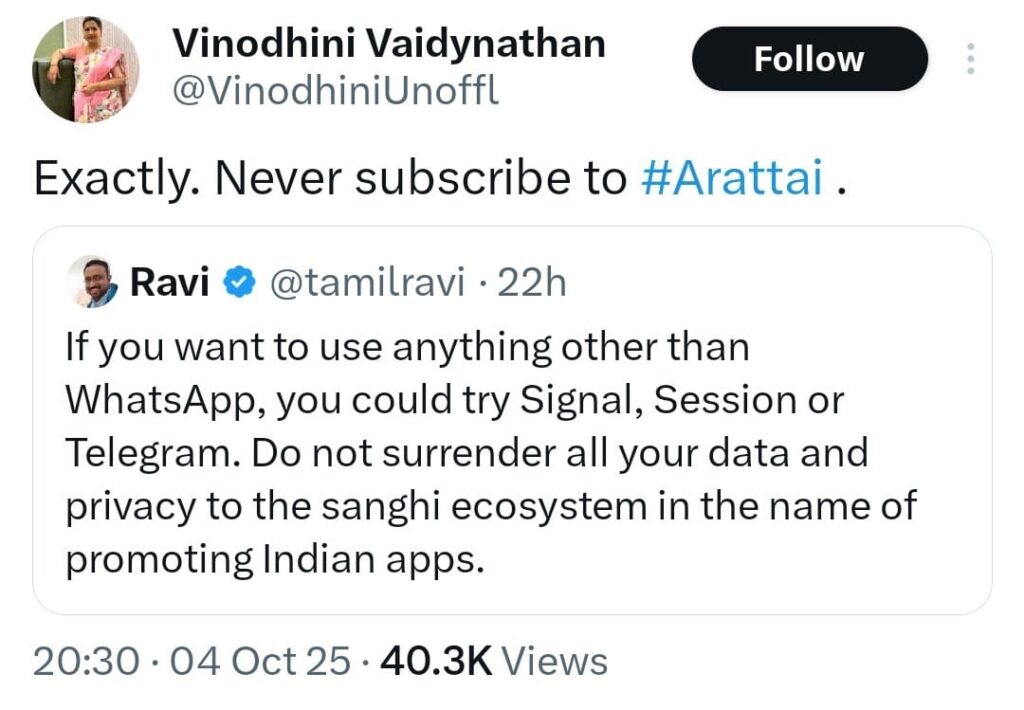
Task: Open the @VinodhiniUnoffl handle link
Action: pyautogui.click(x=336, y=91)
